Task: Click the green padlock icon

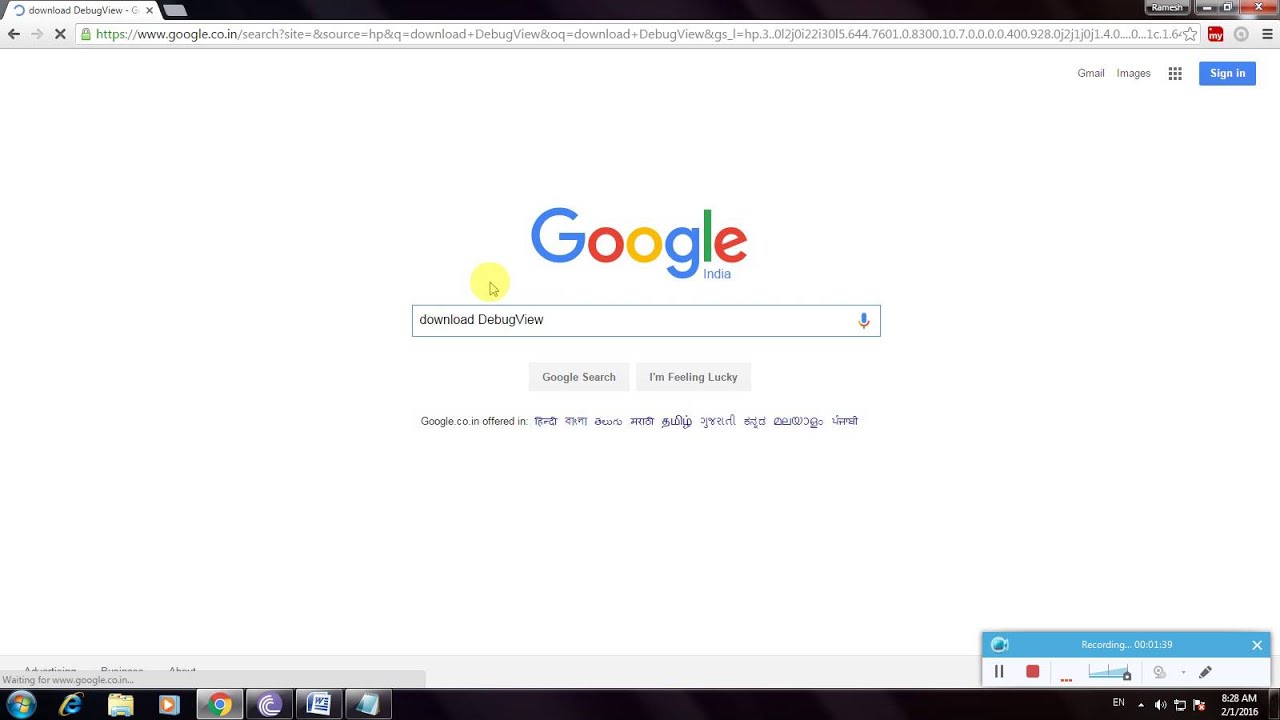Action: [86, 34]
